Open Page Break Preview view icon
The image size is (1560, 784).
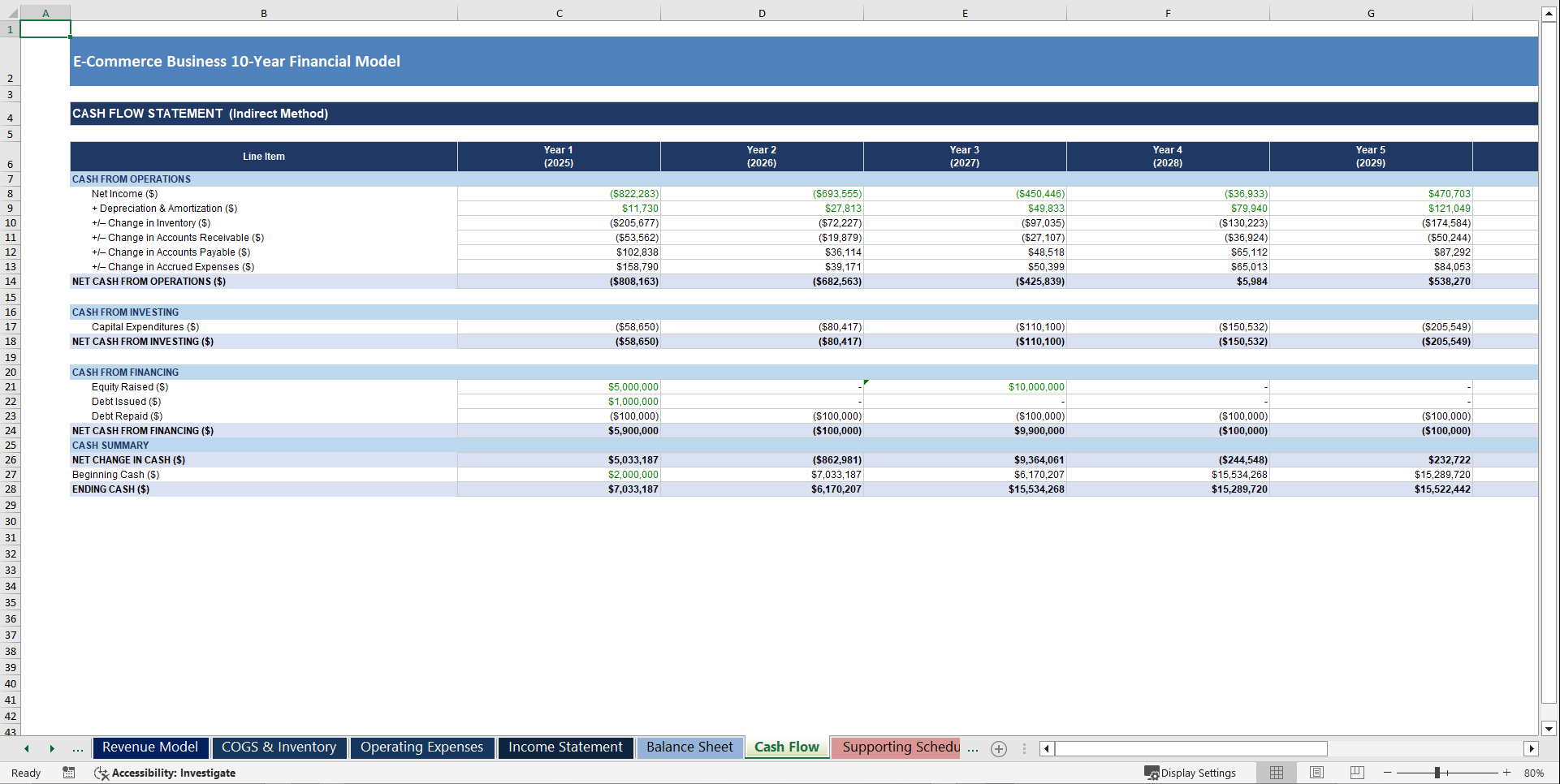tap(1356, 773)
